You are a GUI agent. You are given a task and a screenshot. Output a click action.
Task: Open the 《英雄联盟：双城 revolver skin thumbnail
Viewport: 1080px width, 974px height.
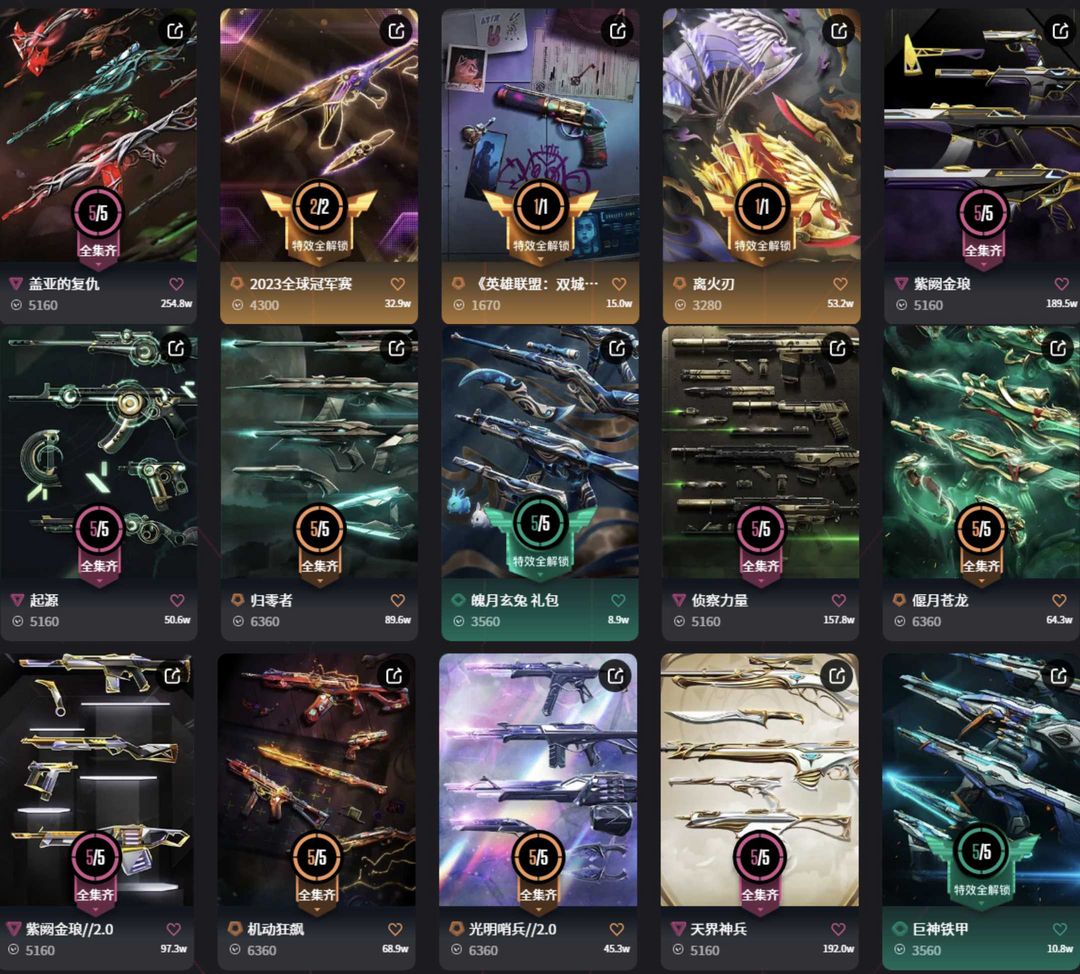click(540, 134)
